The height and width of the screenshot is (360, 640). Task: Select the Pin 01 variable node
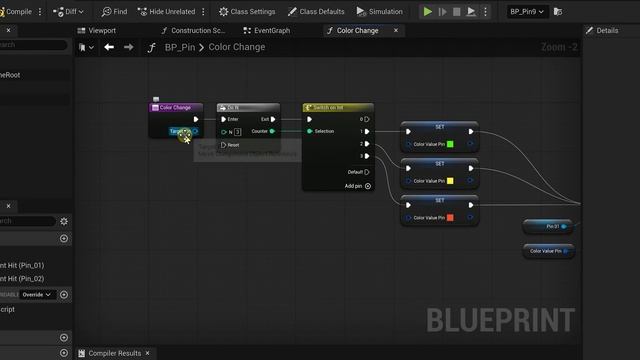[548, 227]
